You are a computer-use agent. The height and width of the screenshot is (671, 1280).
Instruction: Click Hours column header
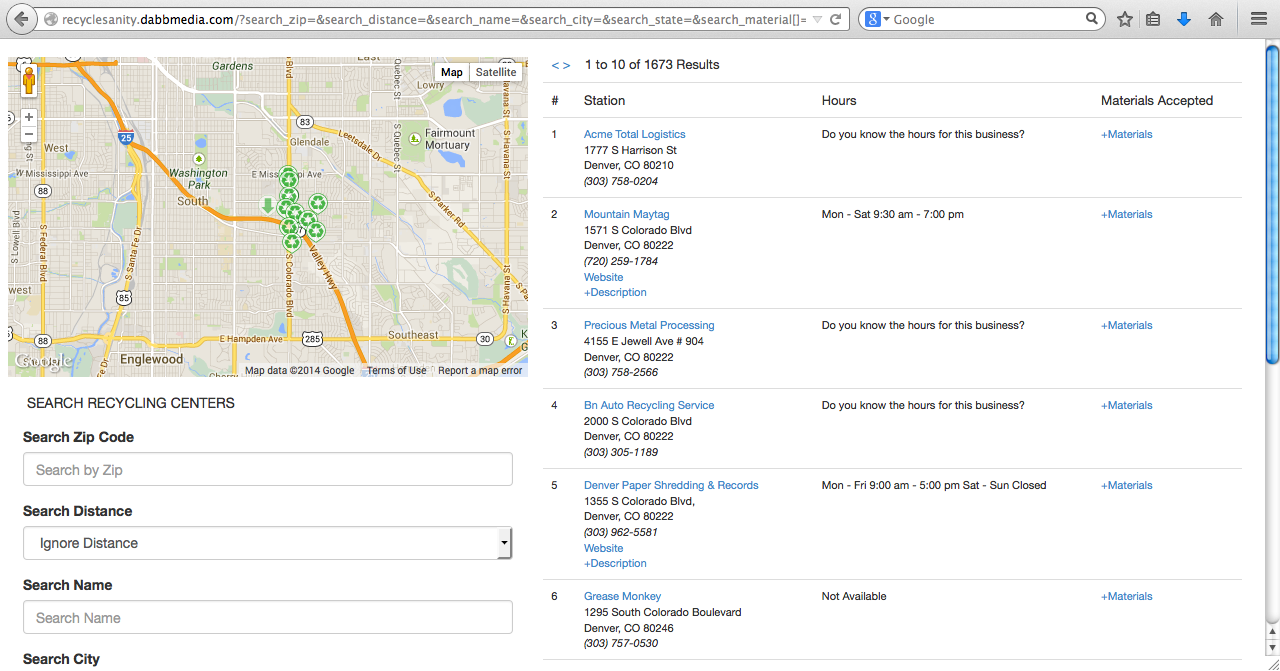tap(839, 100)
